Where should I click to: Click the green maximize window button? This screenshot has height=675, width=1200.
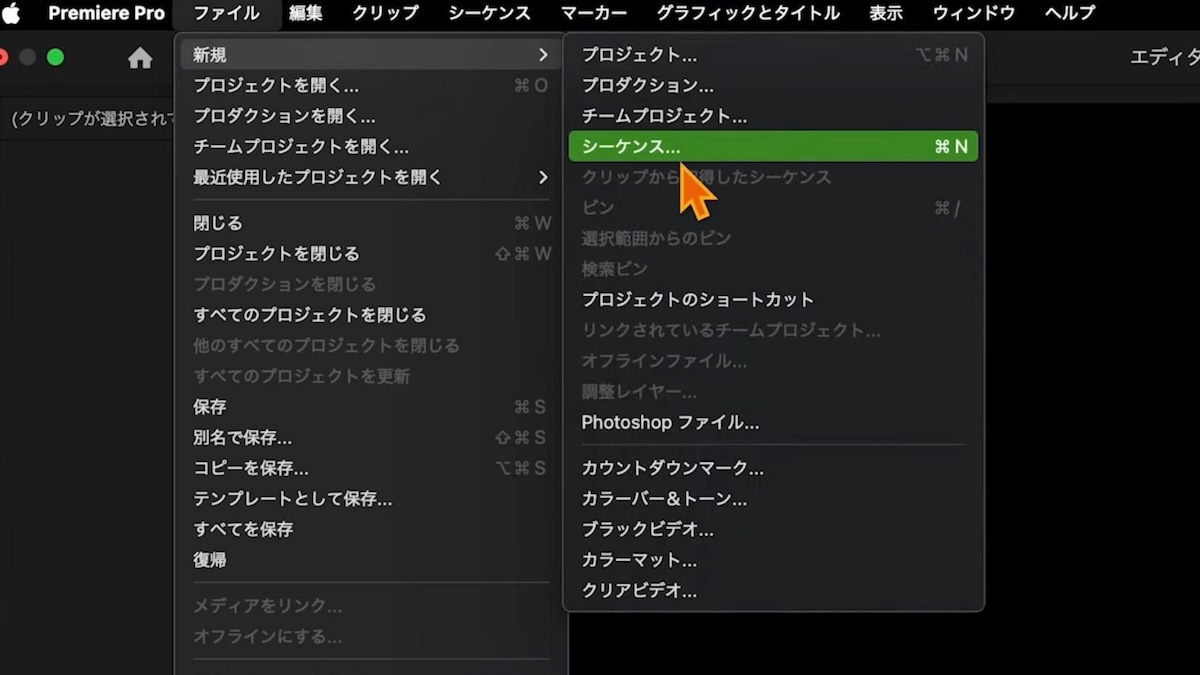(56, 57)
